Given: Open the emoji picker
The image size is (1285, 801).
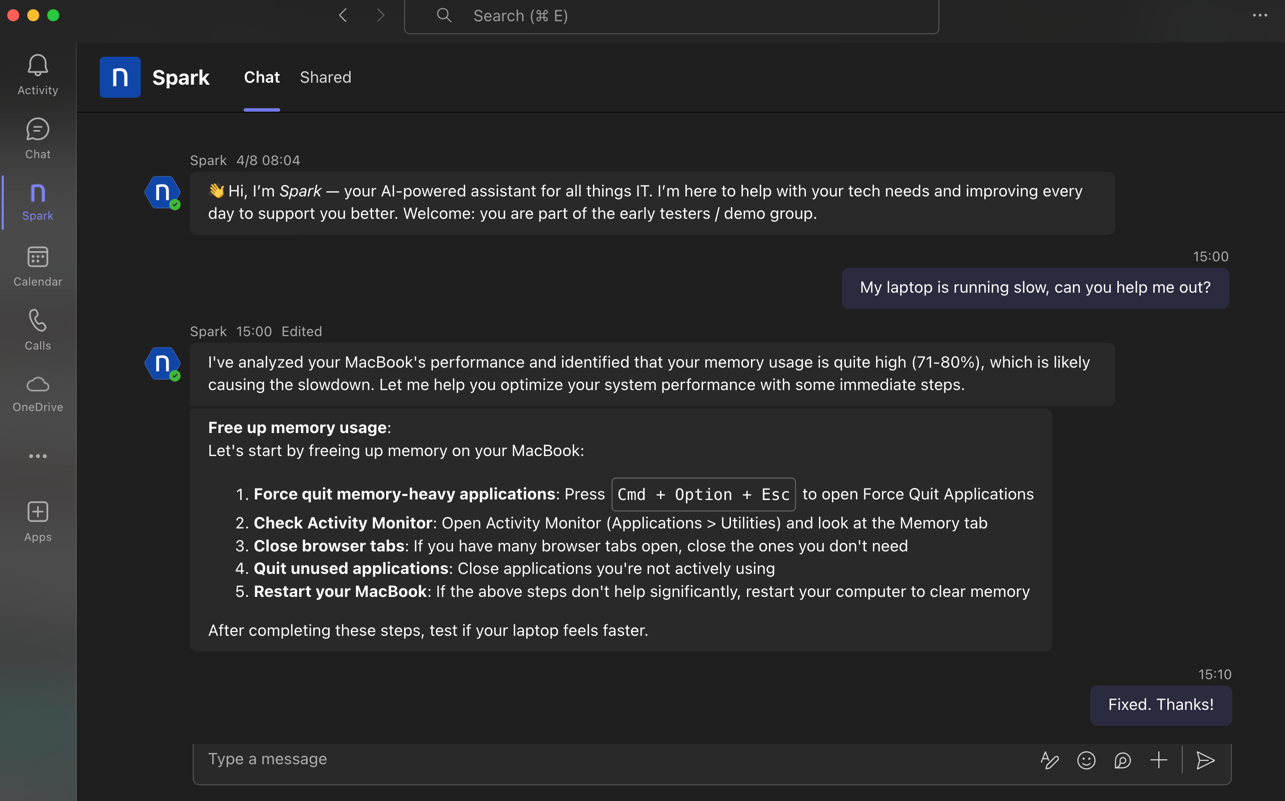Looking at the screenshot, I should click(x=1086, y=761).
